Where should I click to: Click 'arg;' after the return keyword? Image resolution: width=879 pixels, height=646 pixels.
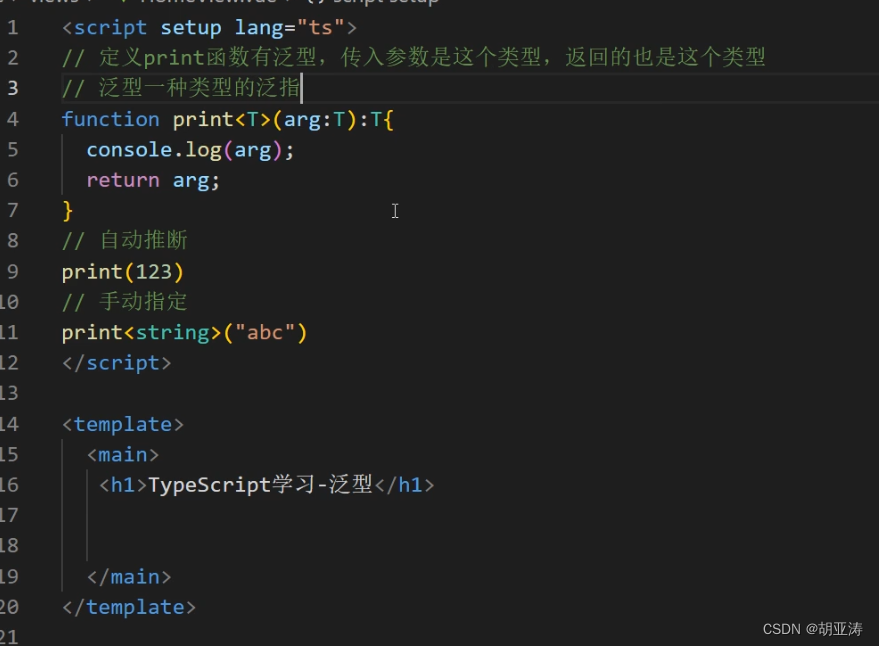point(196,181)
